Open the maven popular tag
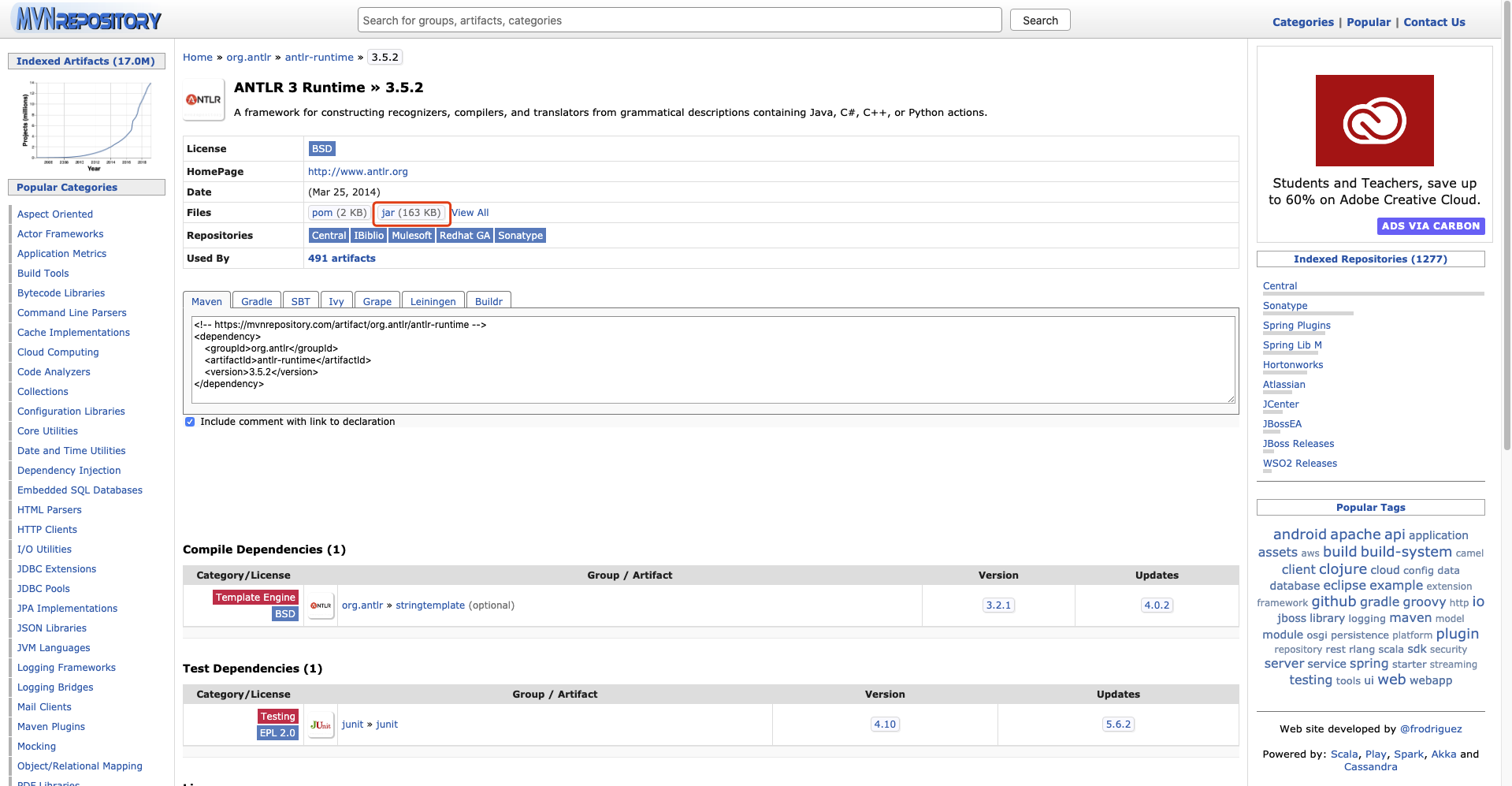This screenshot has width=1512, height=786. tap(1410, 618)
